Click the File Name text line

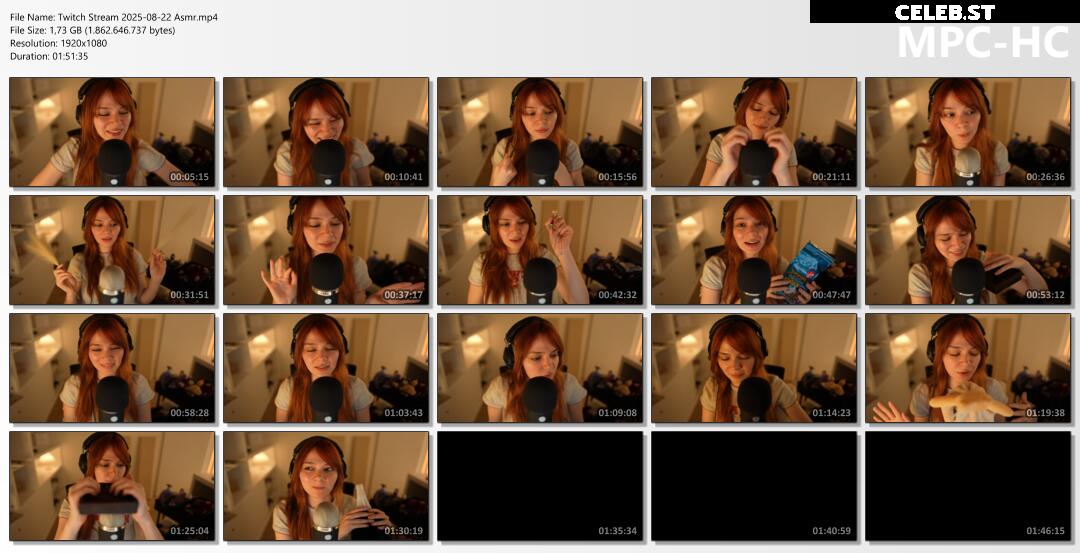(x=114, y=17)
